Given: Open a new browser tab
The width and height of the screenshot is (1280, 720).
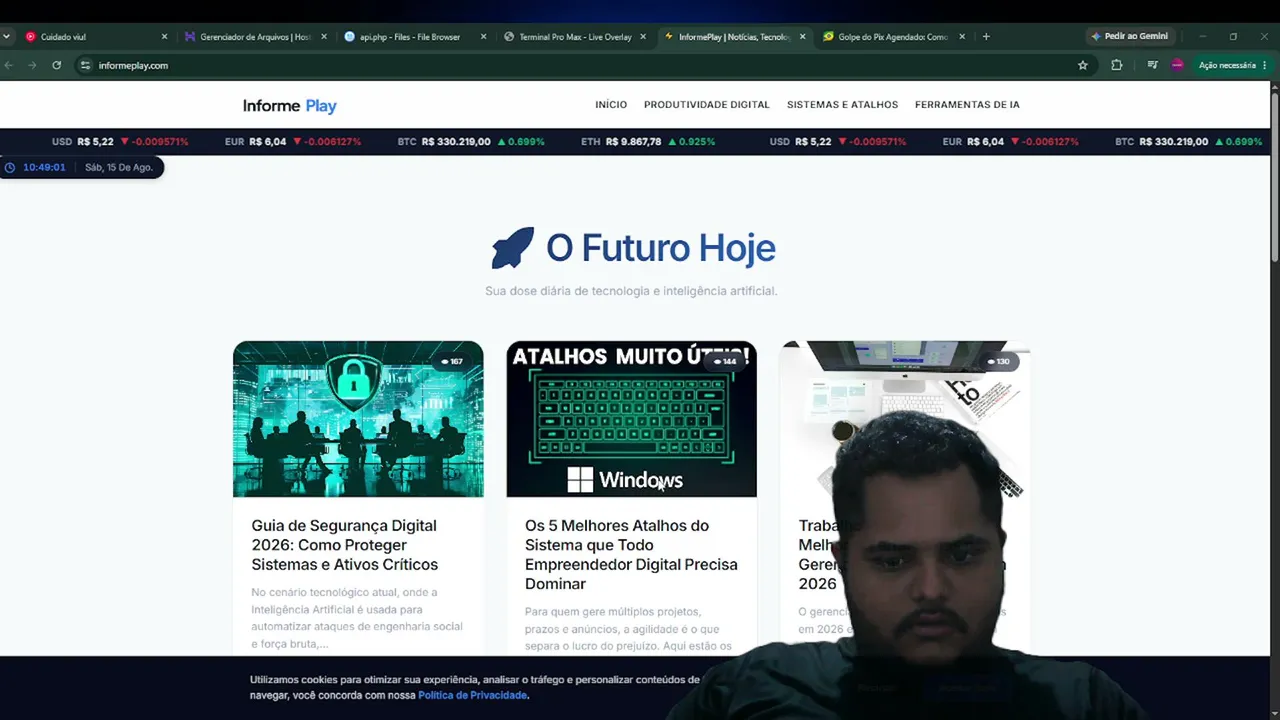Looking at the screenshot, I should click(x=986, y=37).
